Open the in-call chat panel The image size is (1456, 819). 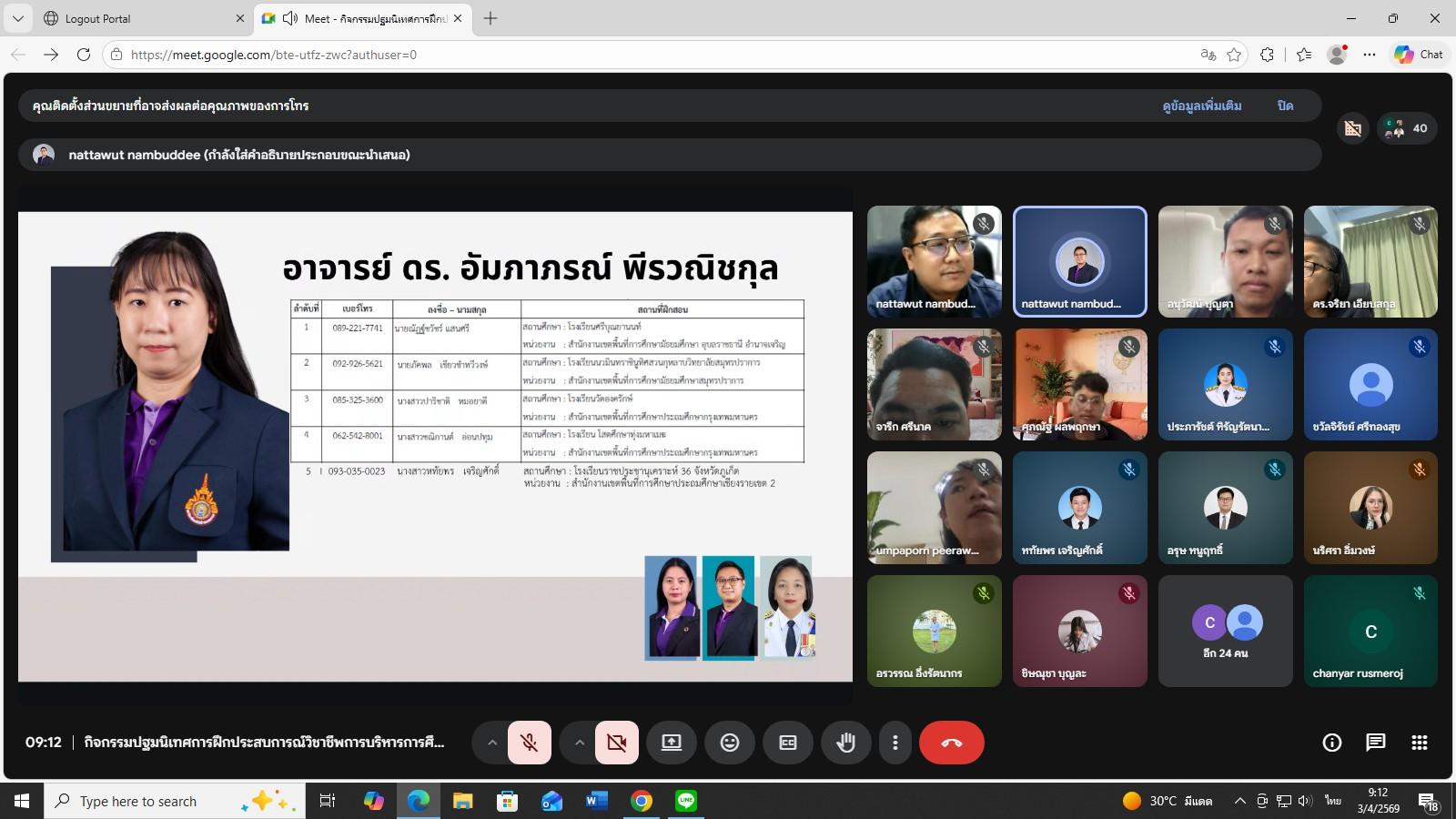click(x=1375, y=743)
